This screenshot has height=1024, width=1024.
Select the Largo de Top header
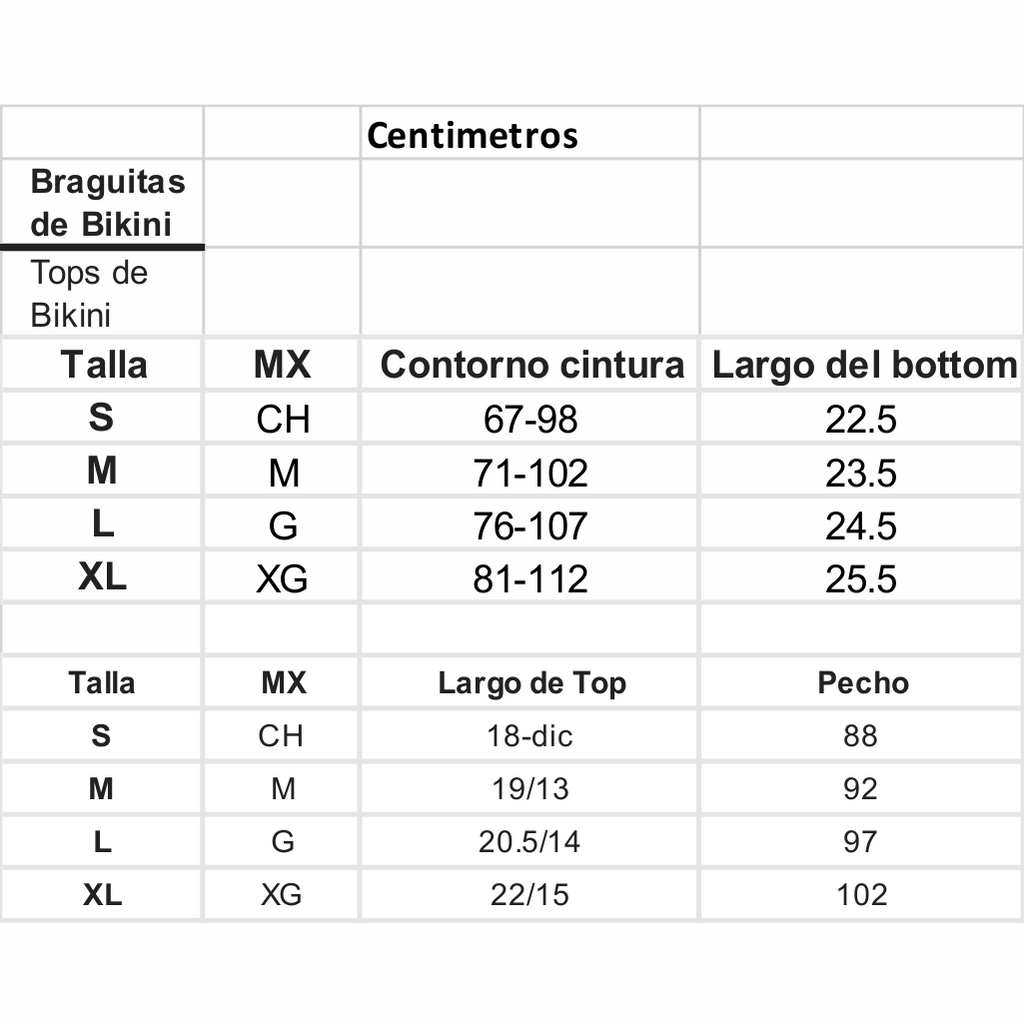click(x=530, y=683)
